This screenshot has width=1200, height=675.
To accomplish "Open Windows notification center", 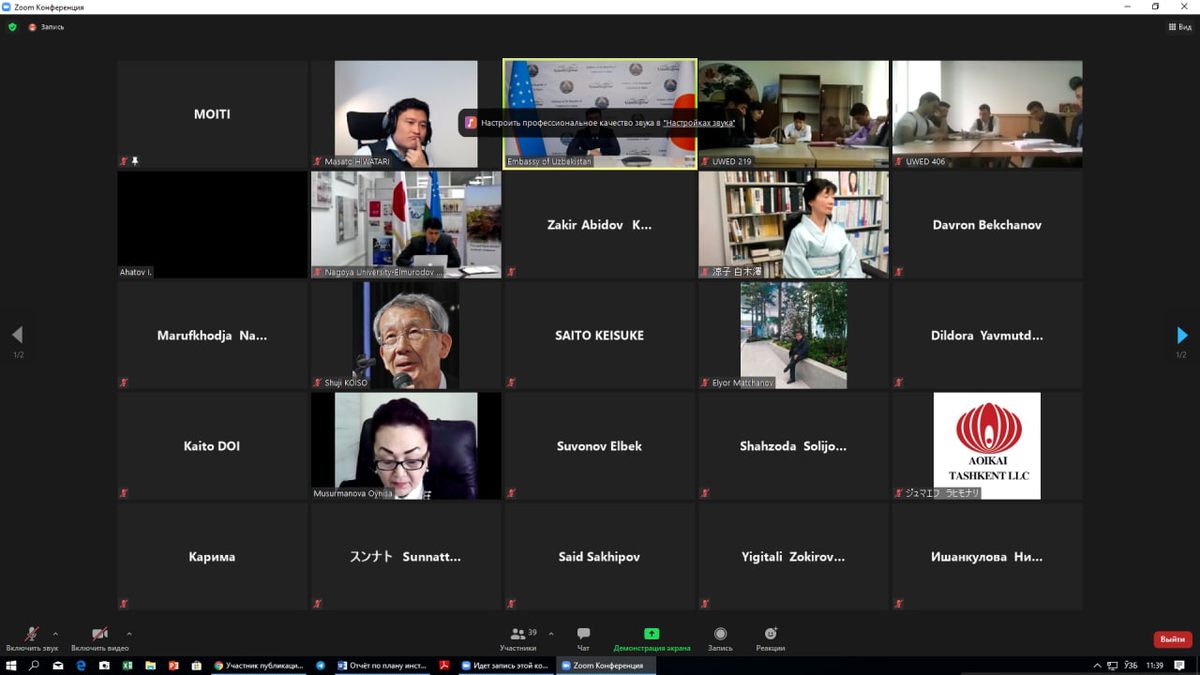I will pyautogui.click(x=1181, y=665).
